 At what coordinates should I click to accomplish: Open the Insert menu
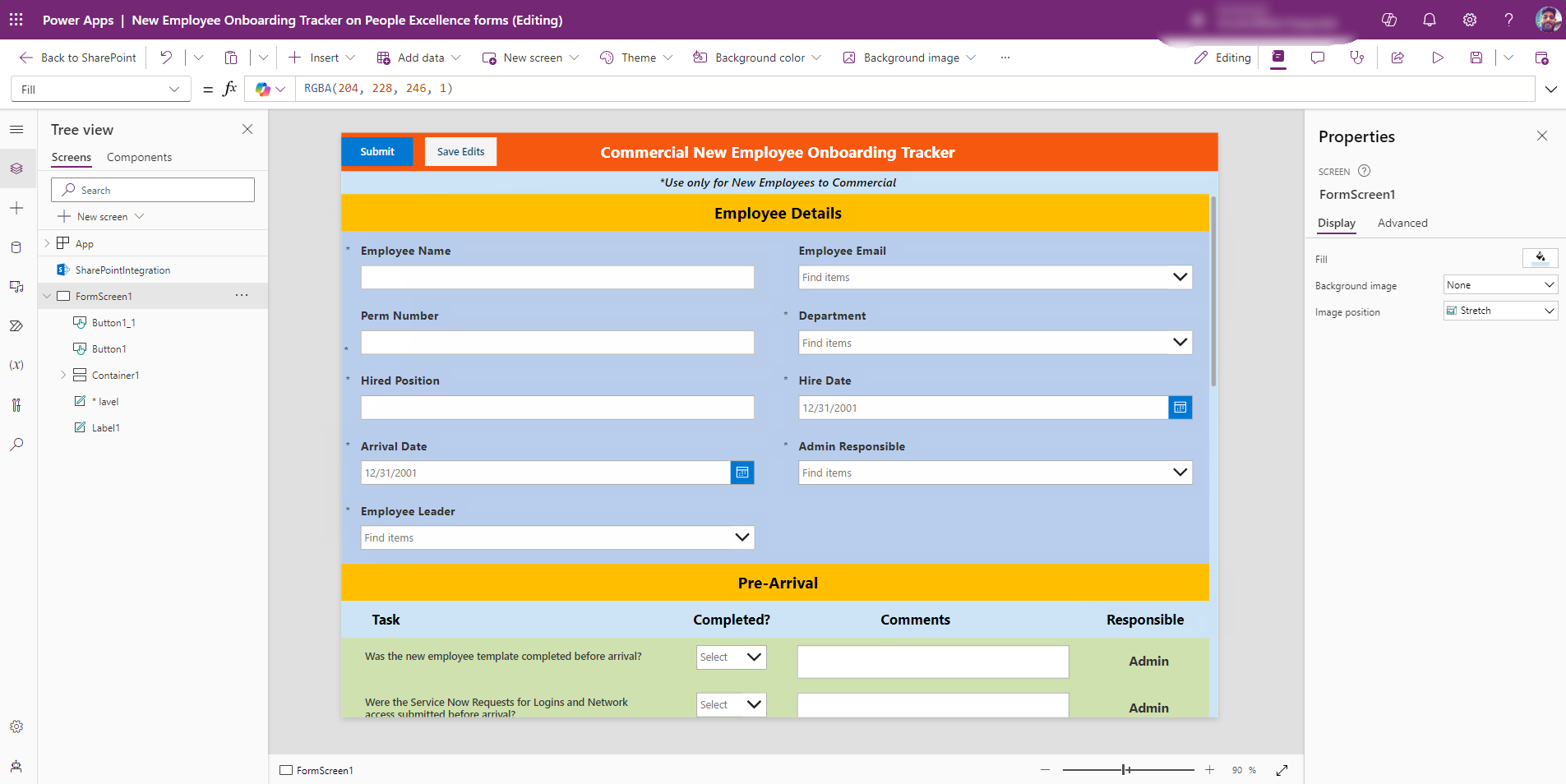(322, 58)
